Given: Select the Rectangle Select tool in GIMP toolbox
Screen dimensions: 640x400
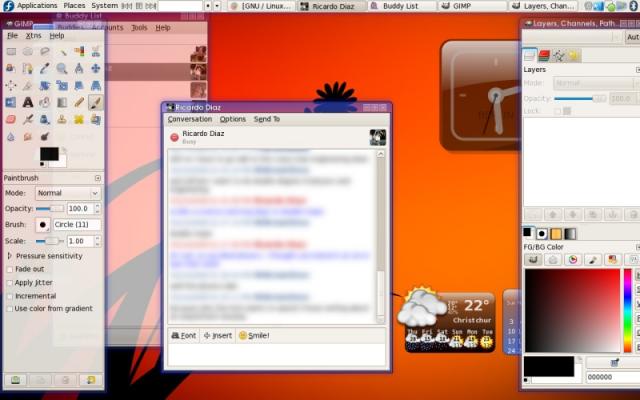Looking at the screenshot, I should [x=11, y=51].
